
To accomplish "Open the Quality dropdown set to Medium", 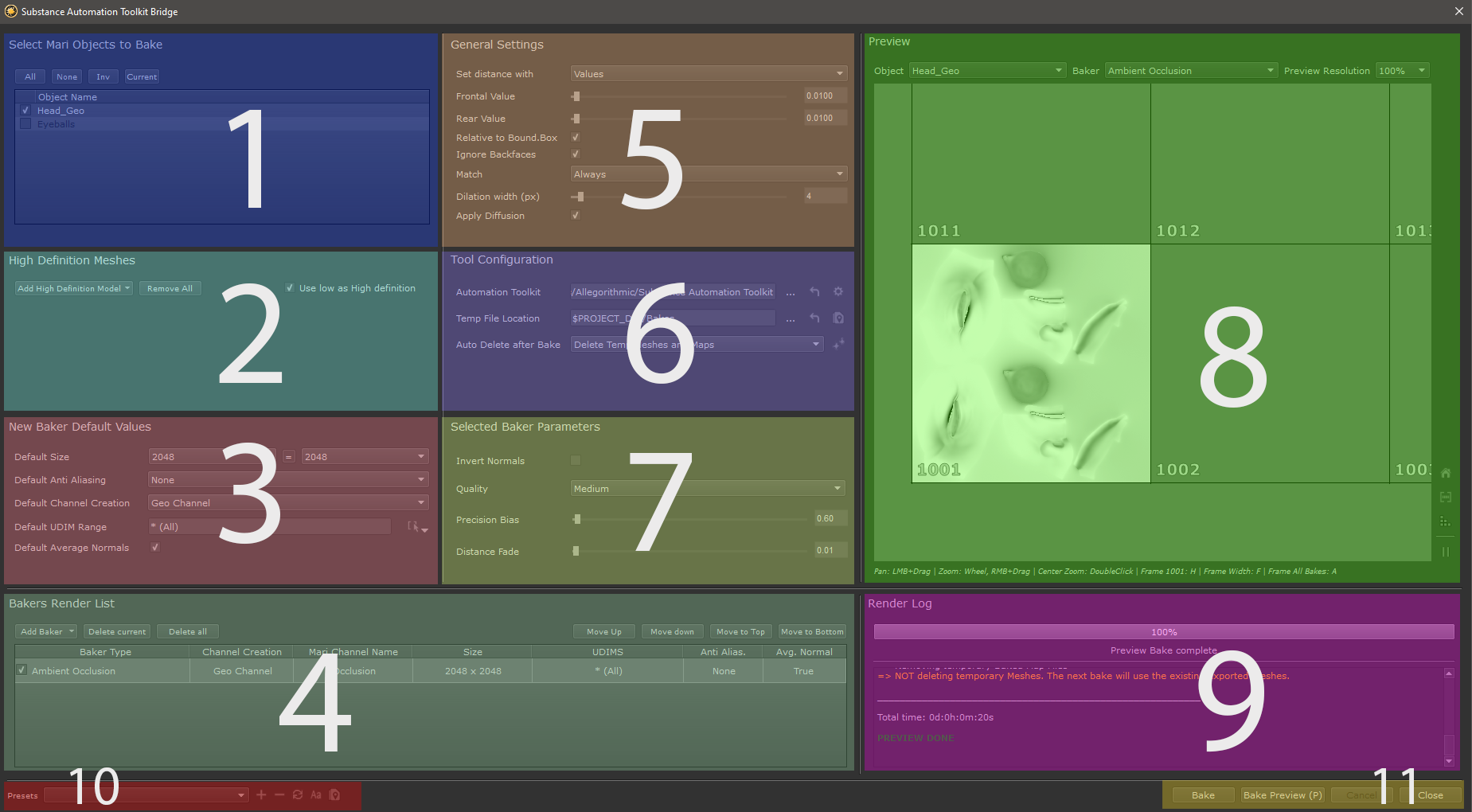I will click(x=707, y=488).
